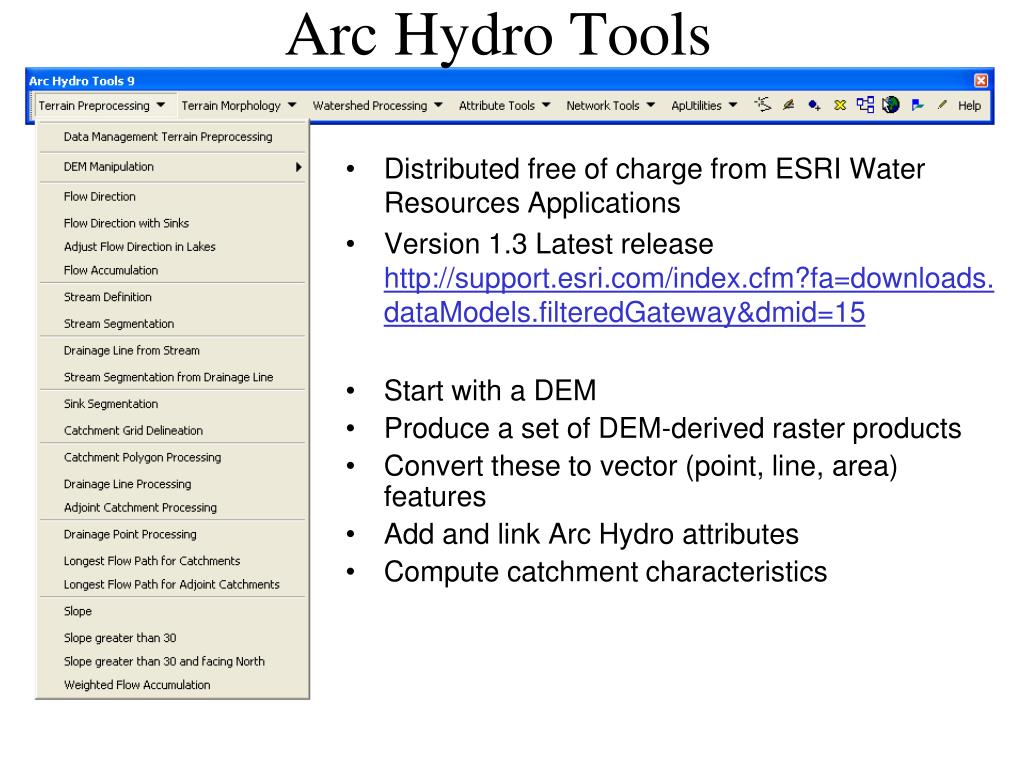This screenshot has width=1024, height=768.
Task: Choose Slope greater than 30 and facing North
Action: [x=172, y=662]
